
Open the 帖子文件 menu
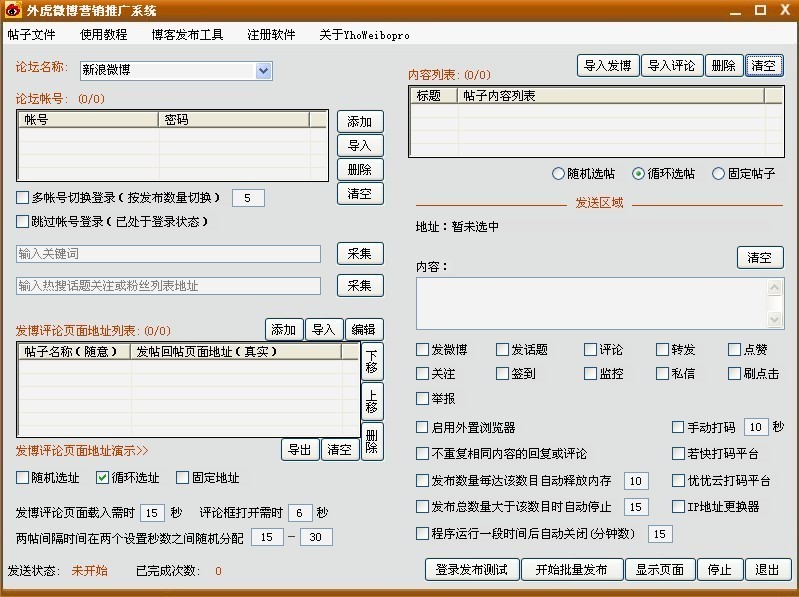click(x=31, y=34)
